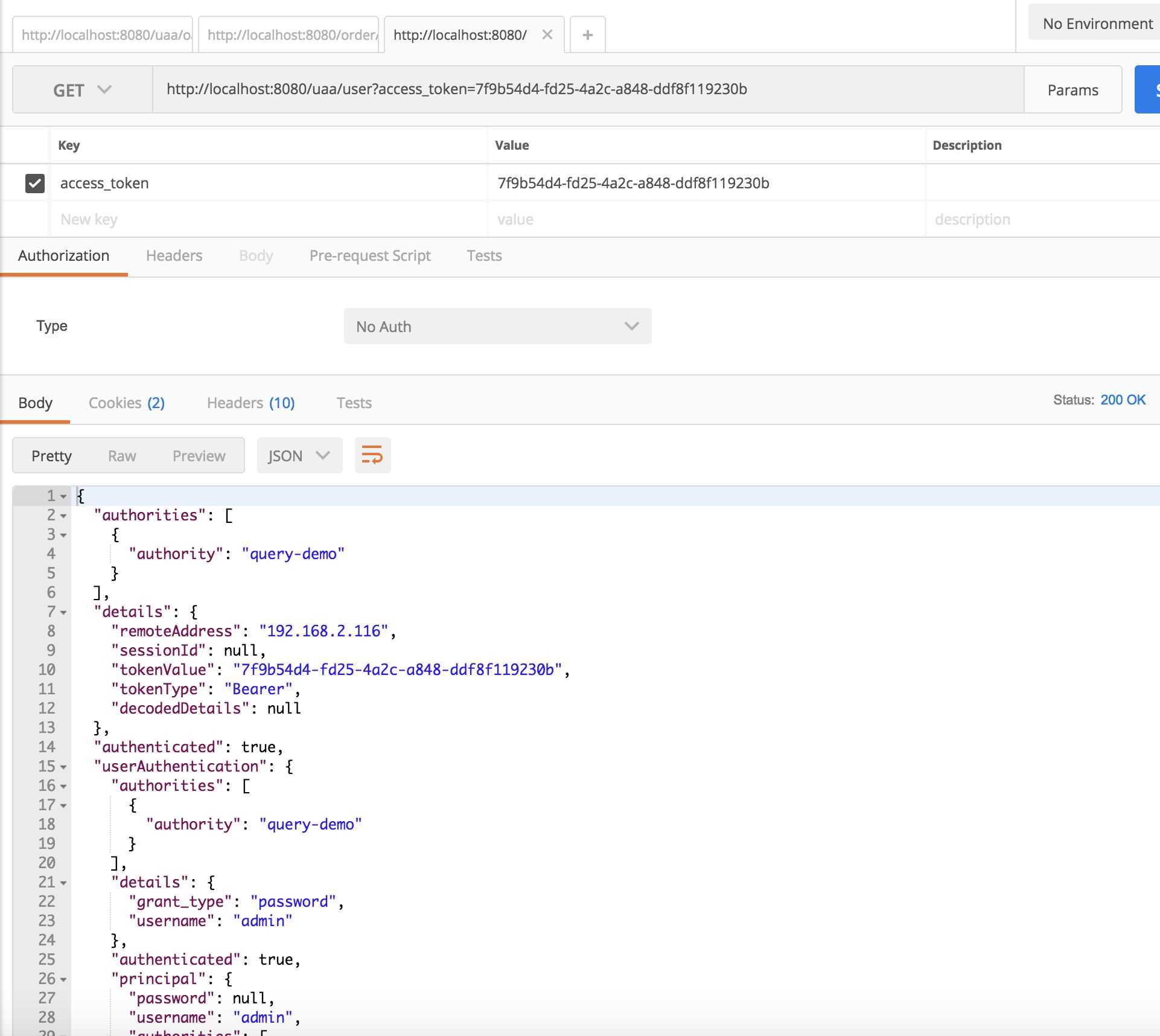Click the Pretty response view icon
This screenshot has height=1036, width=1160.
coord(52,455)
